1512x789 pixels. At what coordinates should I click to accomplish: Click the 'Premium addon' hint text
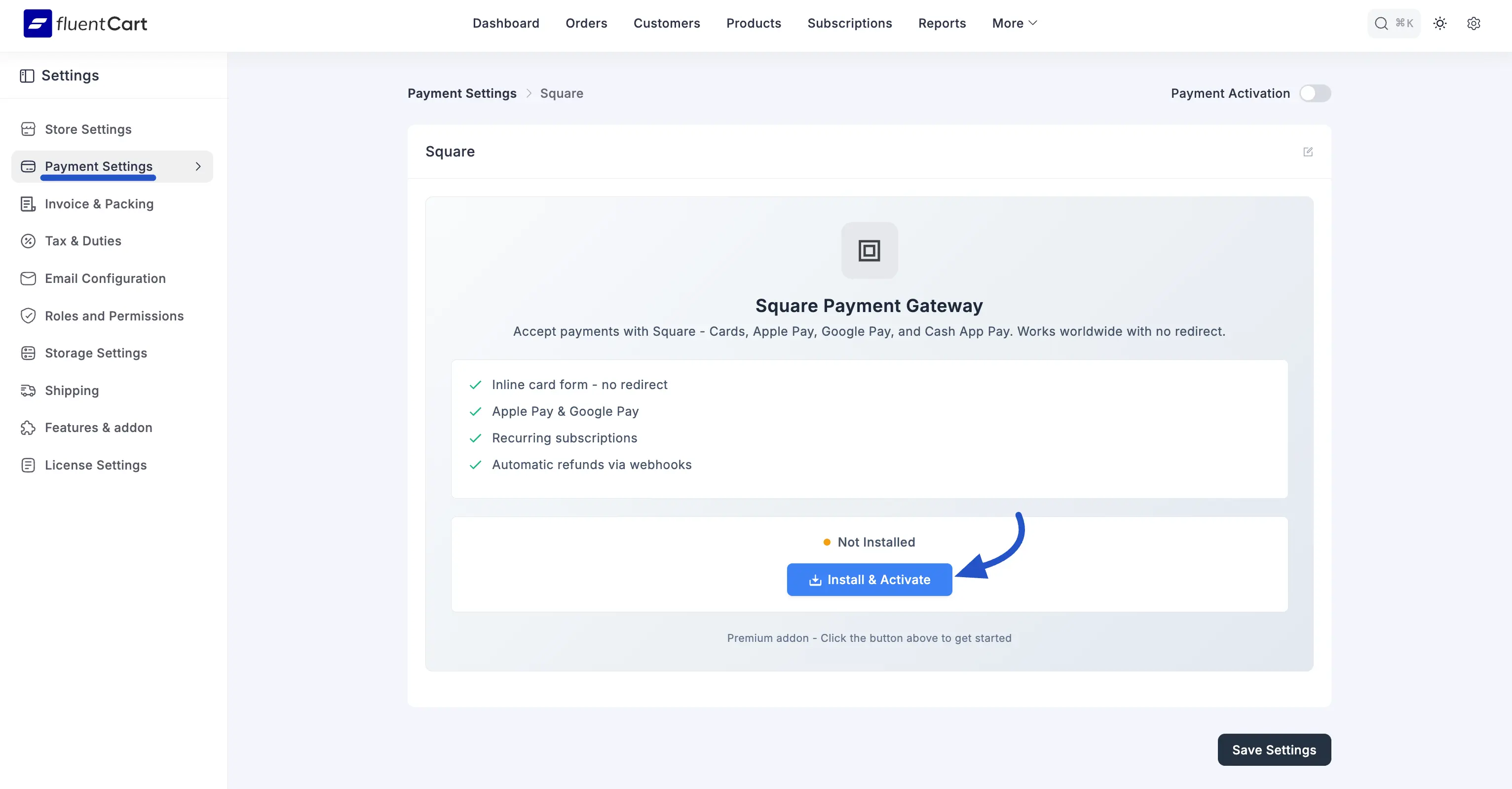[x=869, y=638]
